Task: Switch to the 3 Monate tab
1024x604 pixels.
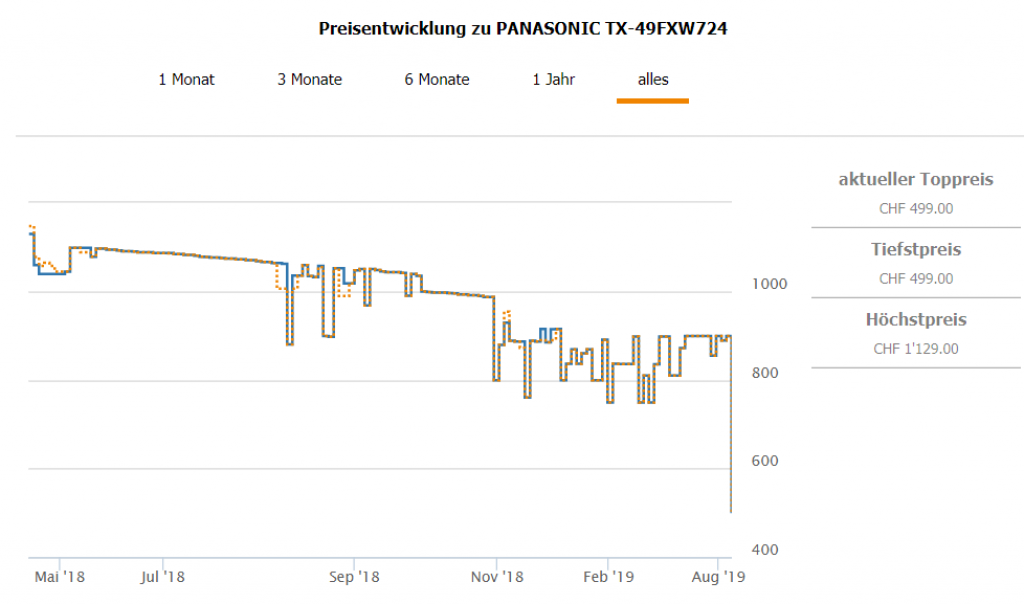Action: (309, 79)
